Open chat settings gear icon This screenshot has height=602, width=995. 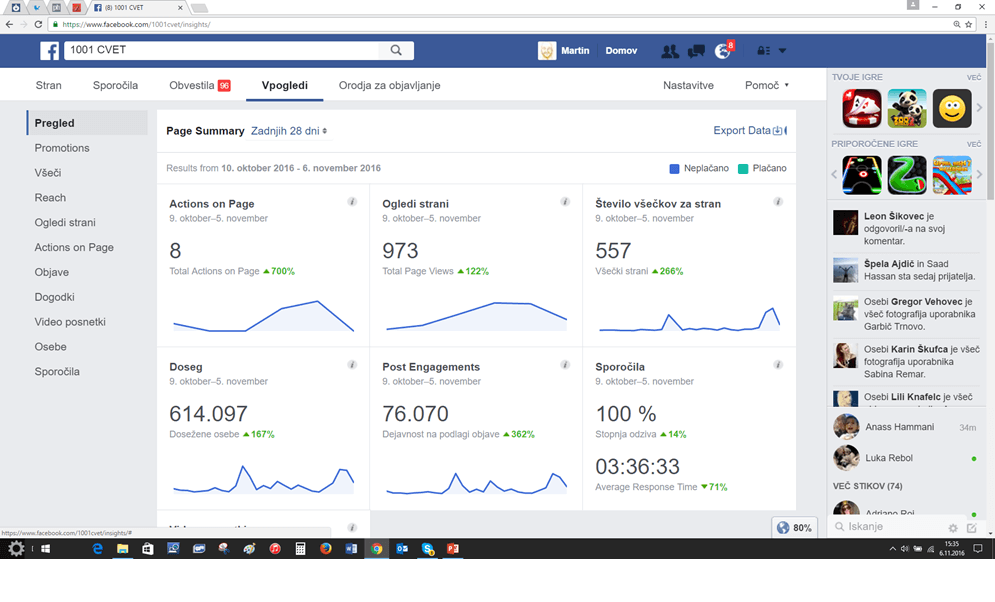coord(953,527)
